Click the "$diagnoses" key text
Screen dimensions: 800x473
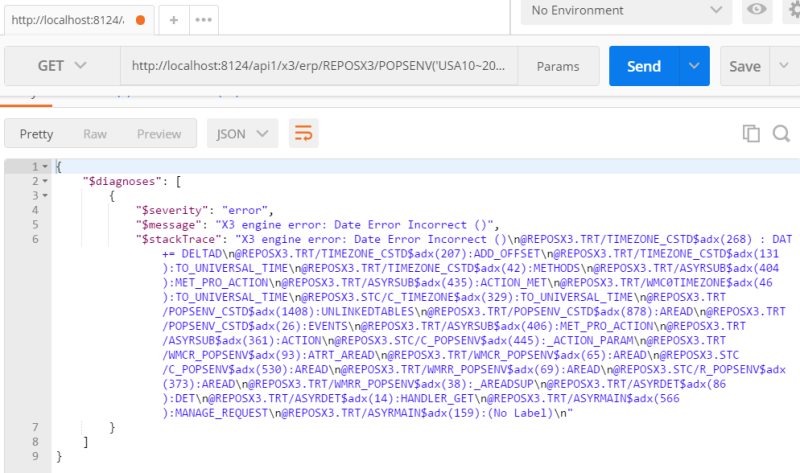122,181
